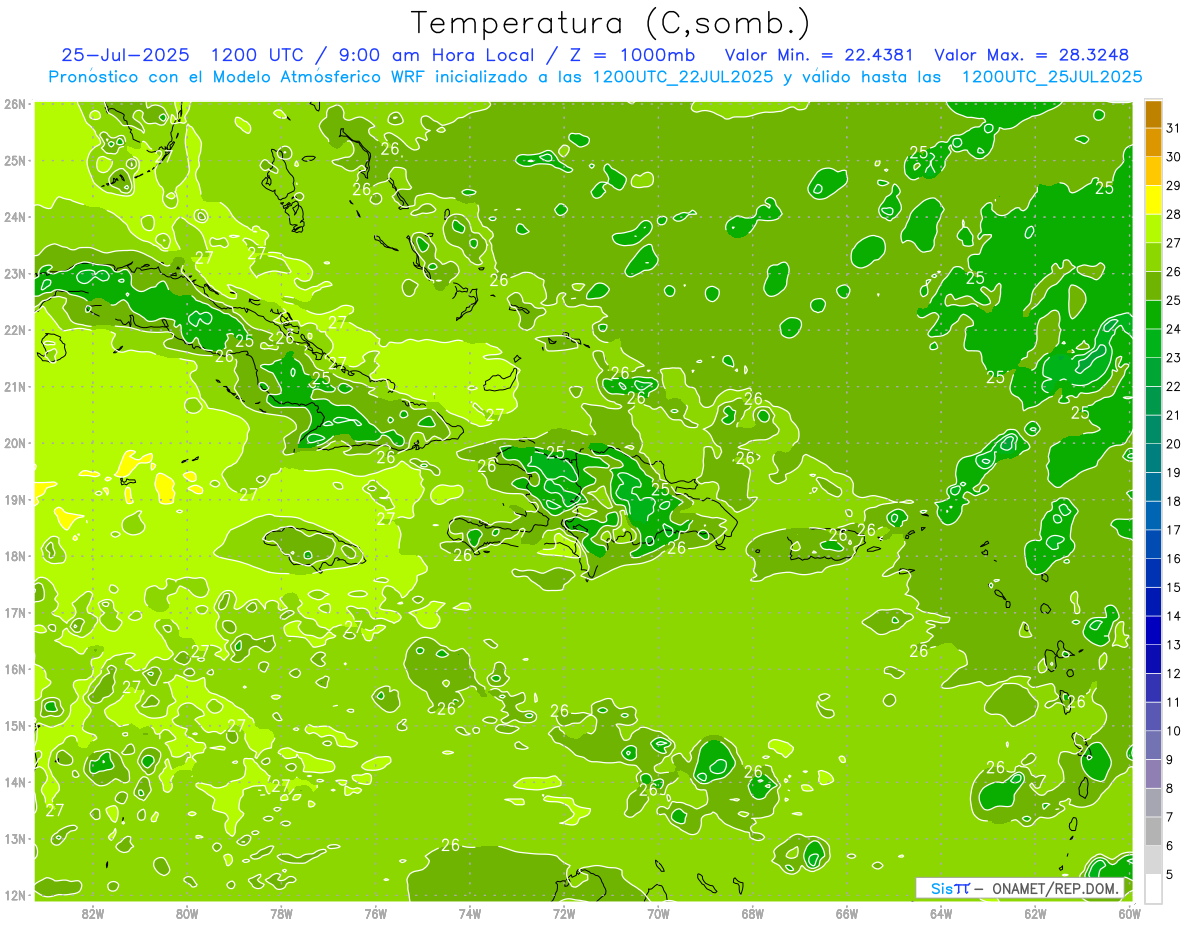Click the '14N' latitude axis label
This screenshot has width=1200, height=927.
tap(15, 782)
